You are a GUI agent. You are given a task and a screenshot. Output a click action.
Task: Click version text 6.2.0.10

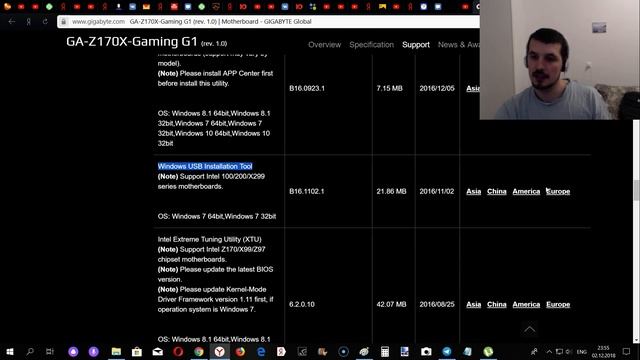tap(302, 304)
